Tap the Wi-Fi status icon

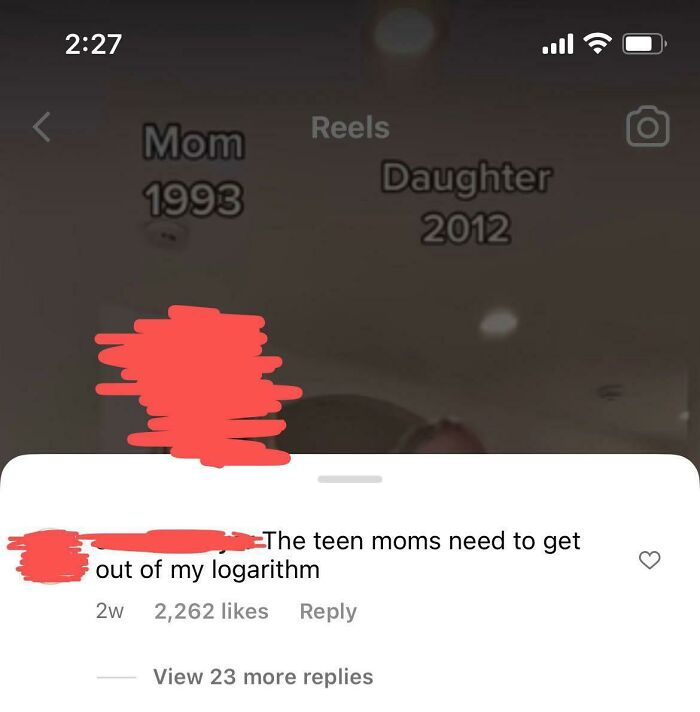pyautogui.click(x=598, y=44)
